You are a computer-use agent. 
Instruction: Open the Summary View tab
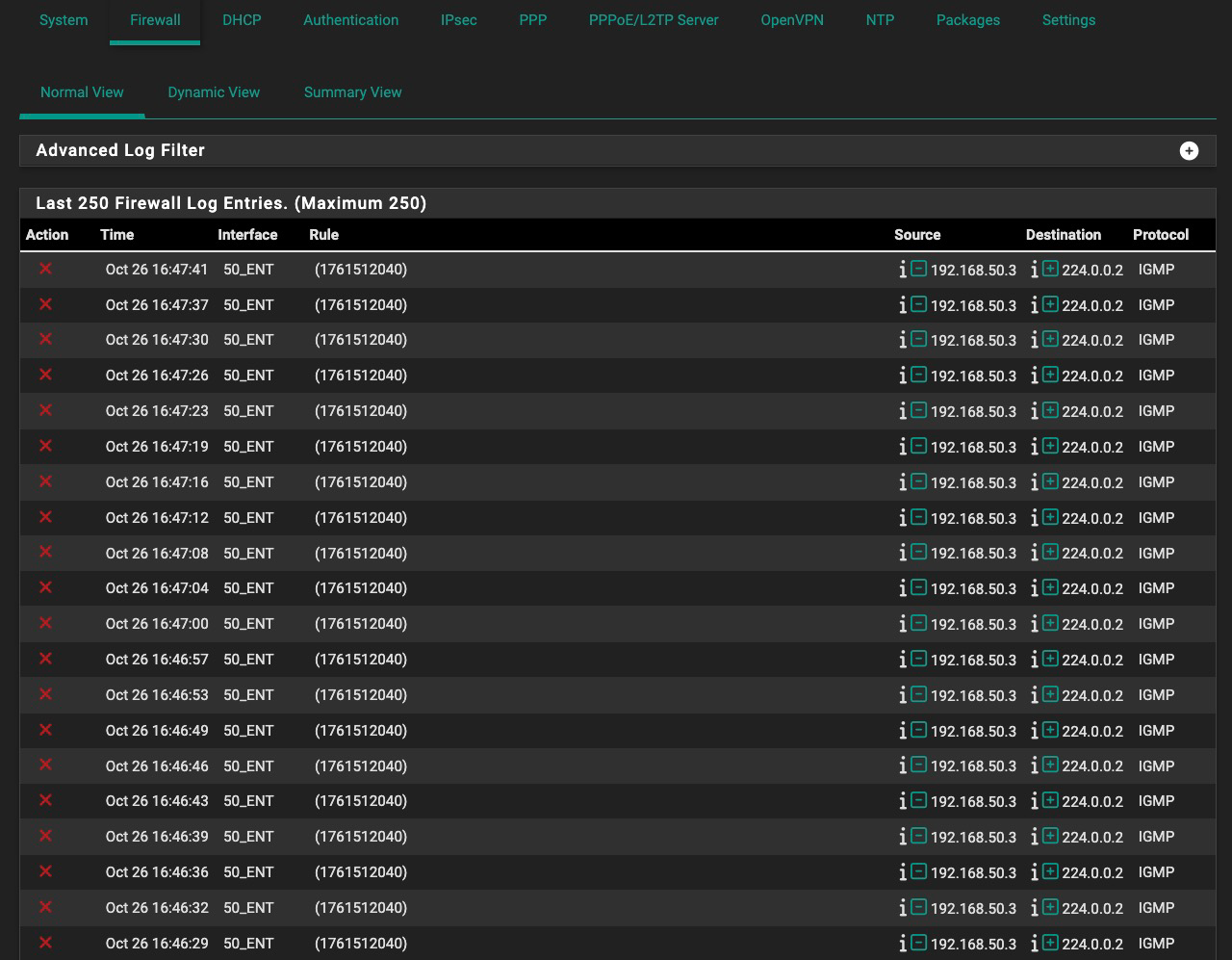click(x=352, y=92)
